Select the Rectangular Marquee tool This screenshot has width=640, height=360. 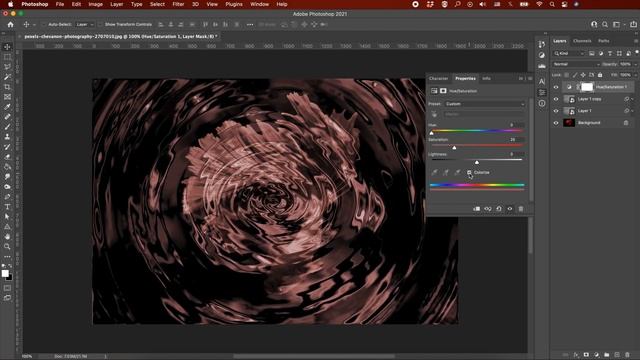pyautogui.click(x=7, y=57)
